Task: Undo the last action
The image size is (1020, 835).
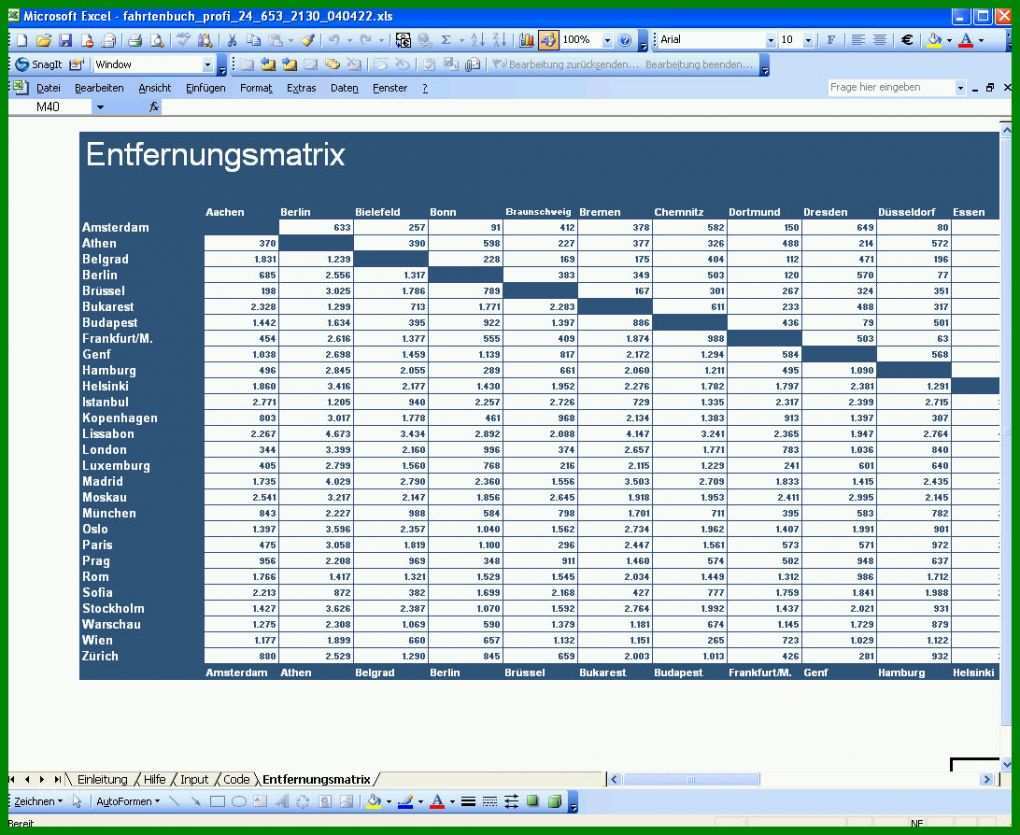Action: (x=334, y=40)
